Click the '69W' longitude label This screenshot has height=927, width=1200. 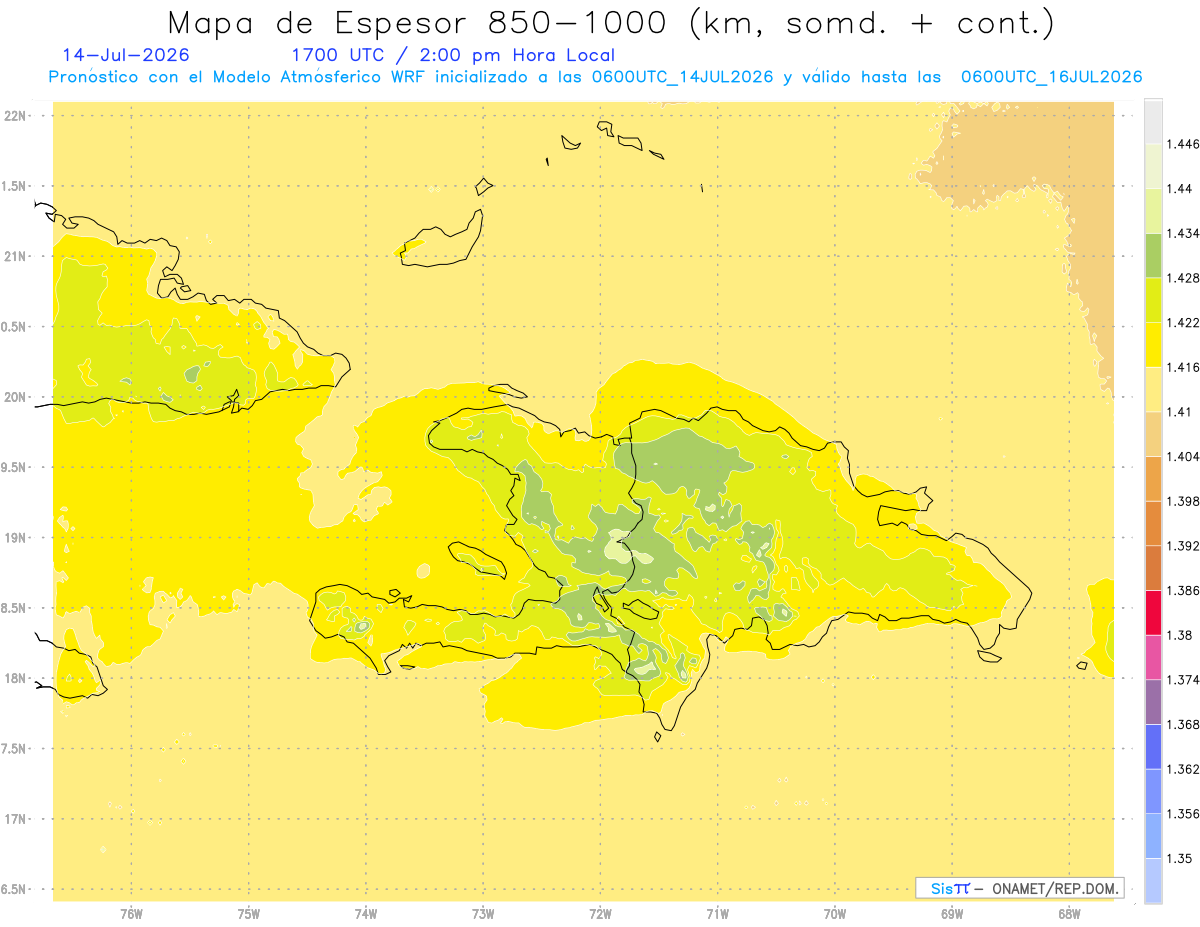click(952, 914)
